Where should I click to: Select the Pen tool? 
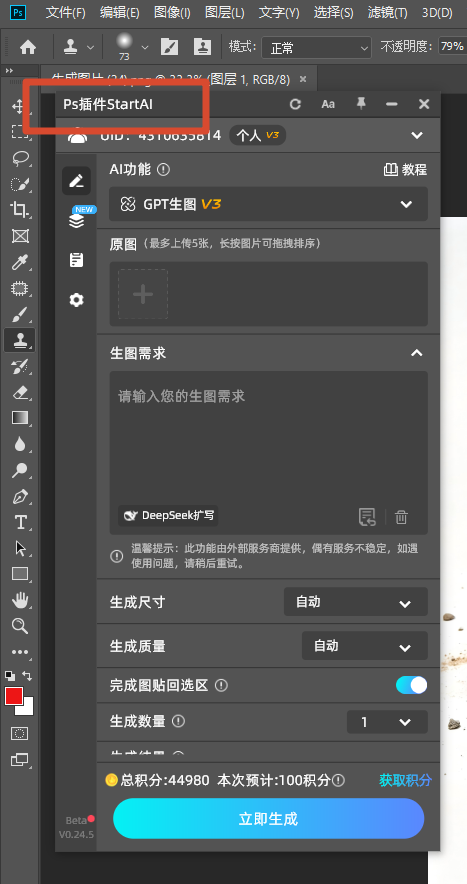click(x=20, y=496)
